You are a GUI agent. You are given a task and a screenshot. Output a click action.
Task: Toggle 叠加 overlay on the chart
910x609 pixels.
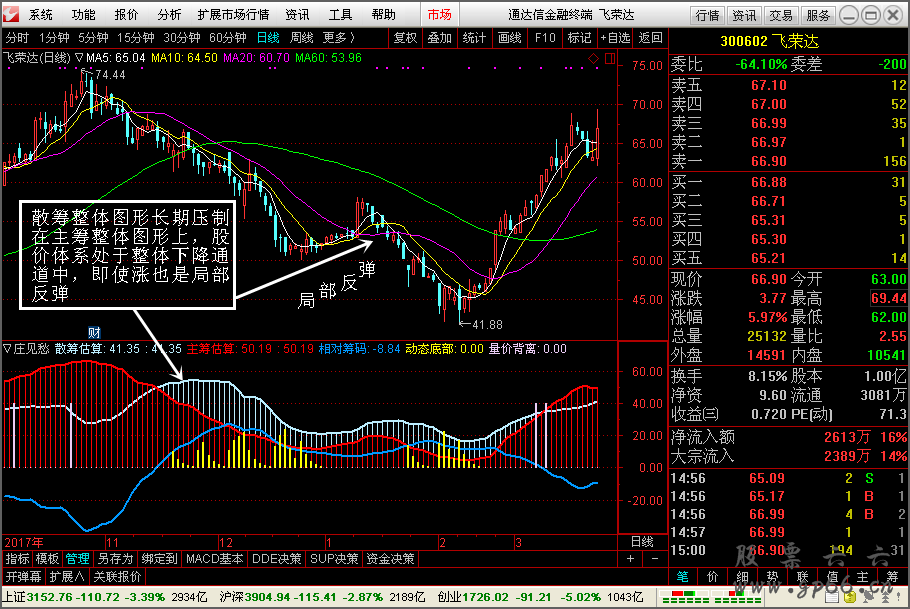point(439,38)
